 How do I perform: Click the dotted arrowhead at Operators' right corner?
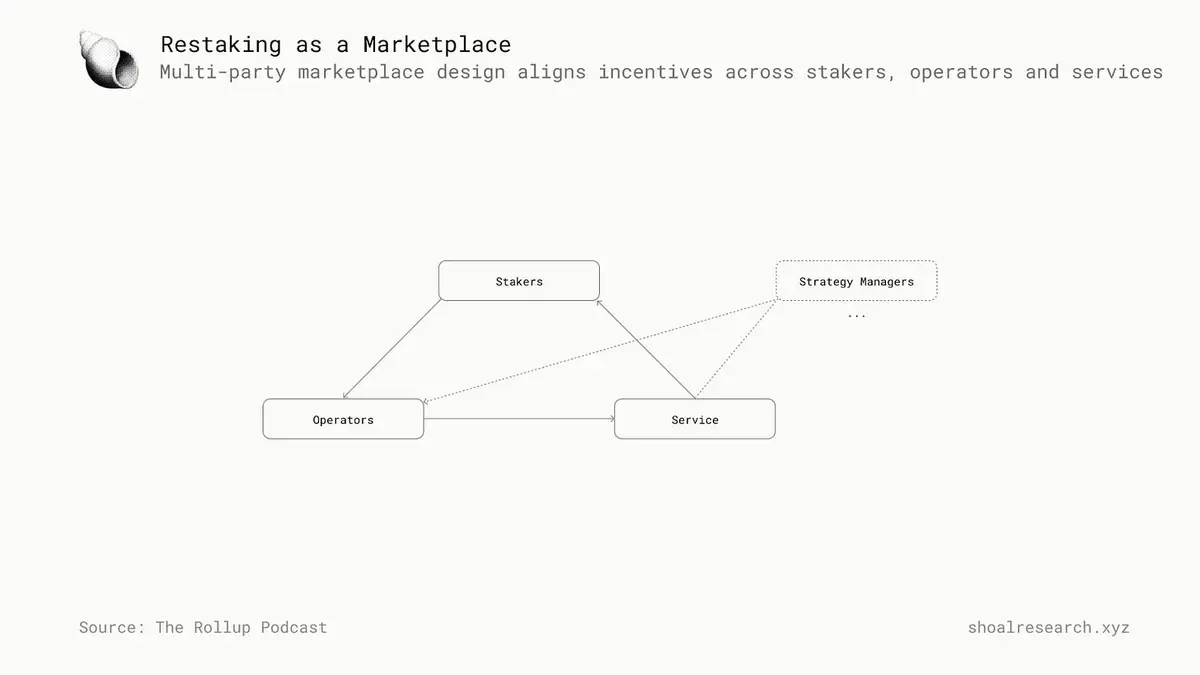pyautogui.click(x=427, y=401)
